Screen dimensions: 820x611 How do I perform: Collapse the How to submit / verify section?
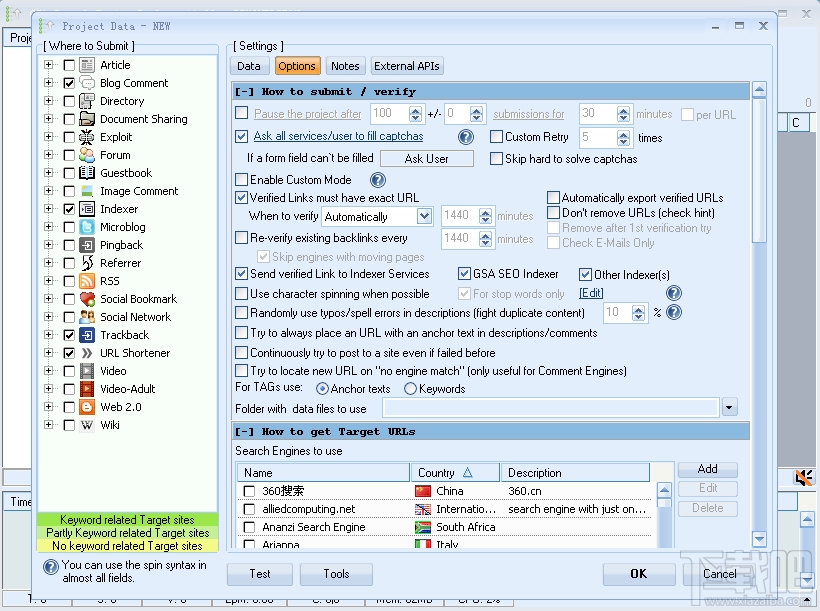(x=242, y=90)
